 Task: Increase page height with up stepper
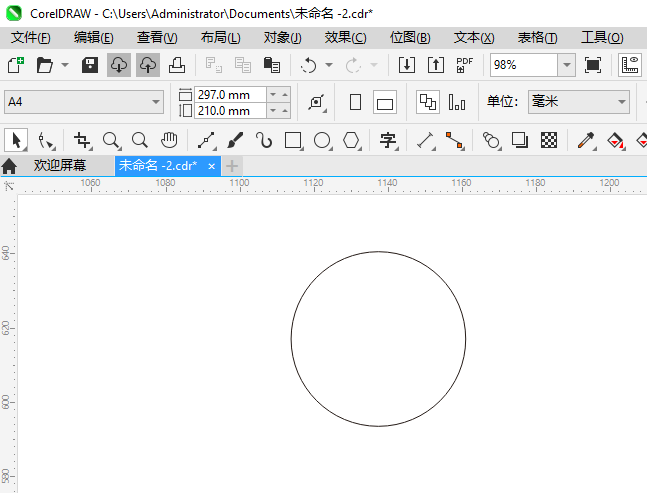(285, 111)
